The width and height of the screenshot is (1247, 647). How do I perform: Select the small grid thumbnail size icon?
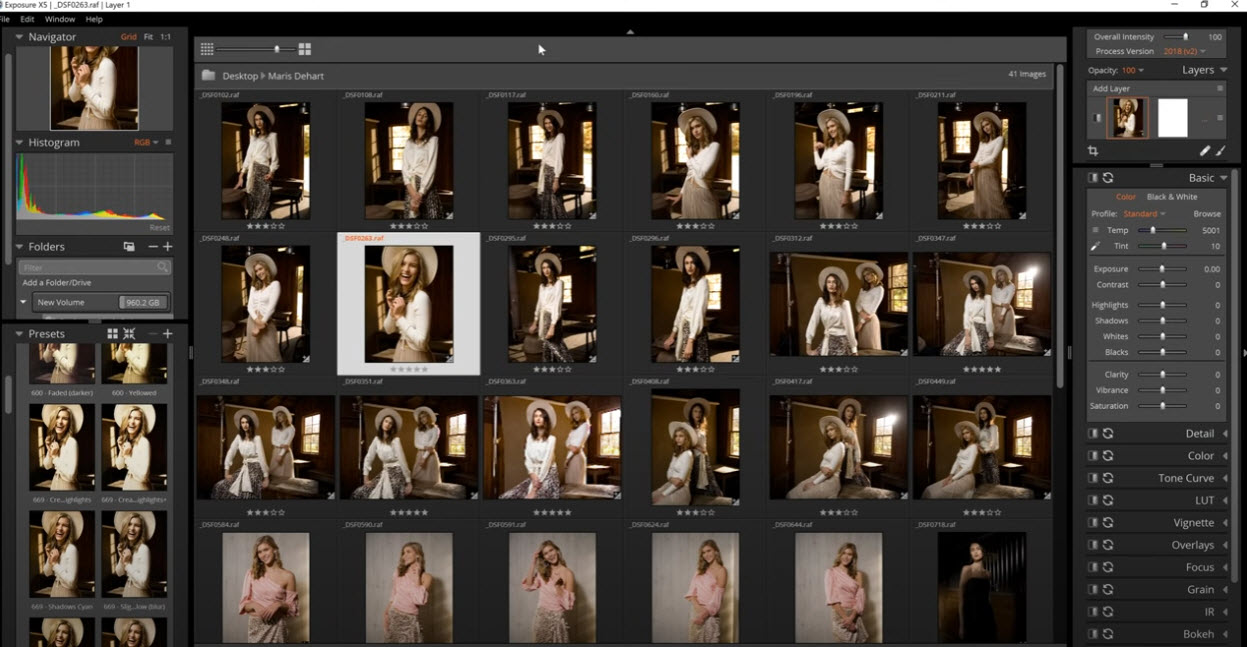tap(207, 49)
